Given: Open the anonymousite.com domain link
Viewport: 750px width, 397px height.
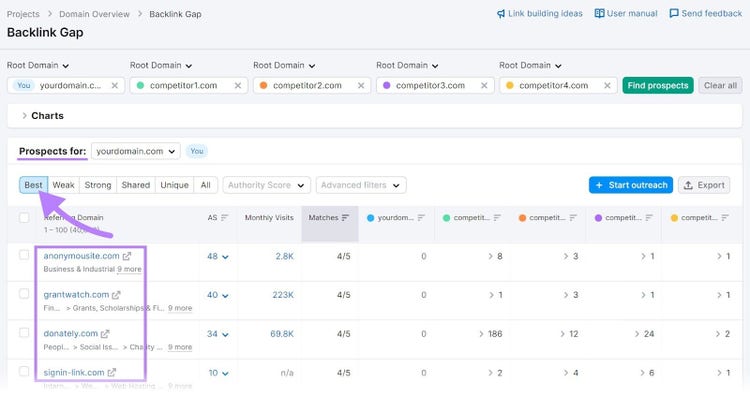Looking at the screenshot, I should pyautogui.click(x=81, y=256).
